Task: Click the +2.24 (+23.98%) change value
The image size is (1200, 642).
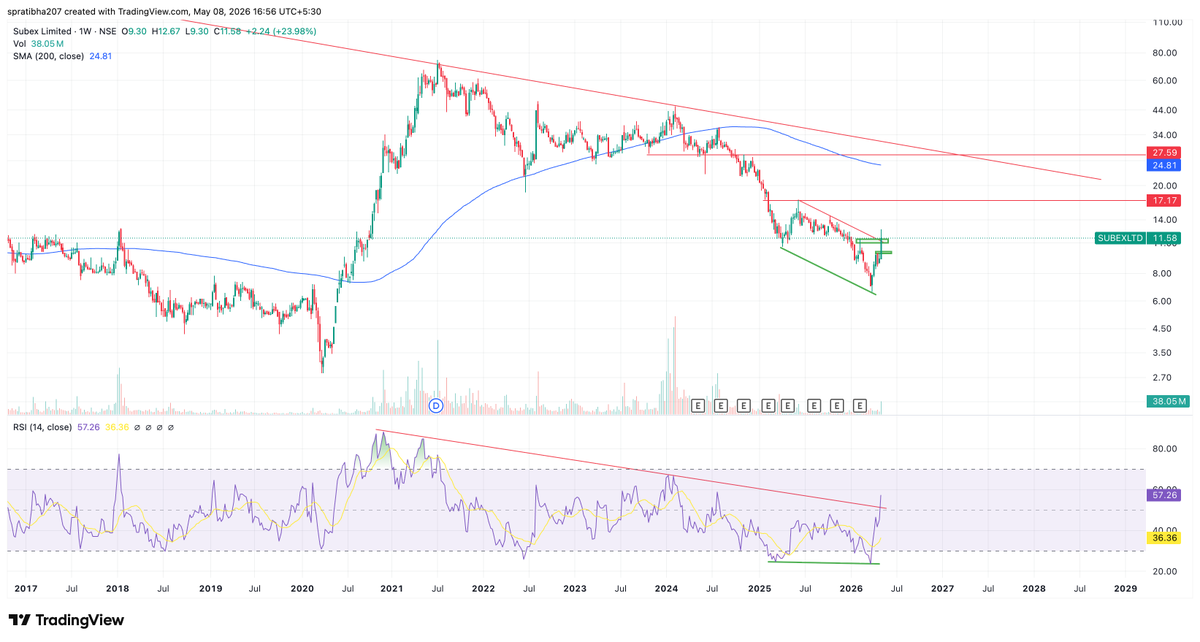Action: click(279, 32)
